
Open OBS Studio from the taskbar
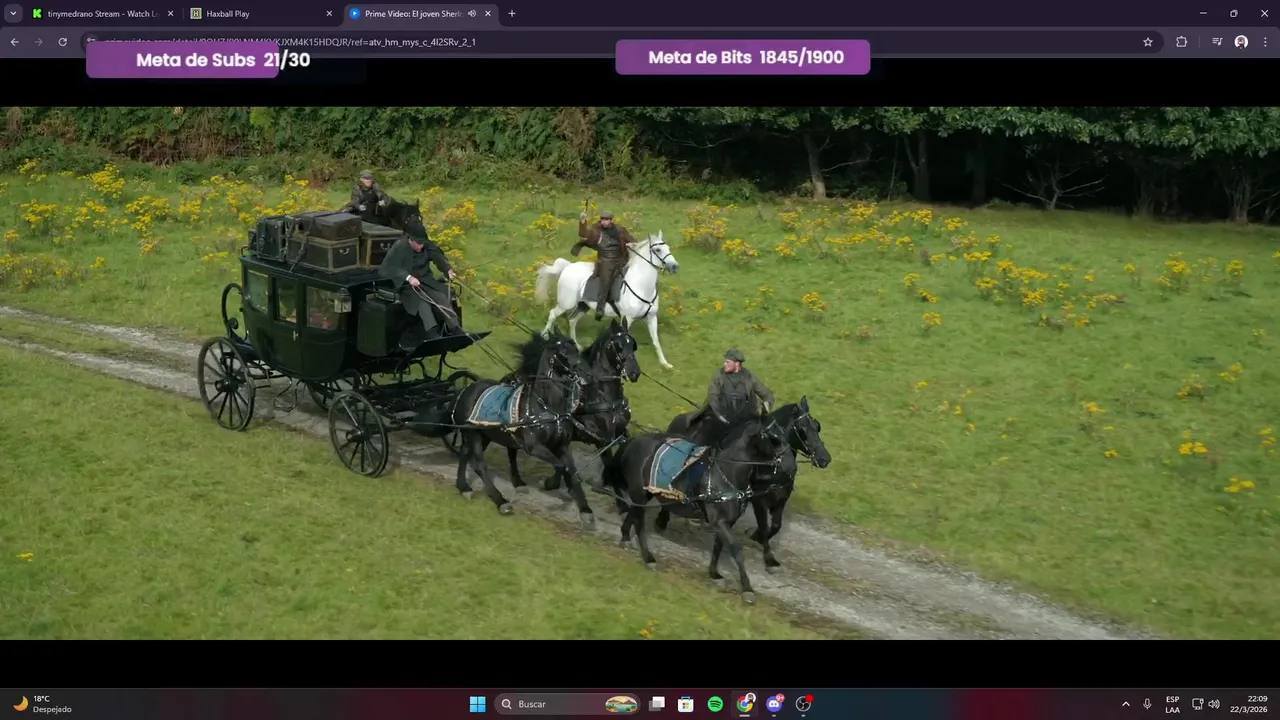click(803, 704)
